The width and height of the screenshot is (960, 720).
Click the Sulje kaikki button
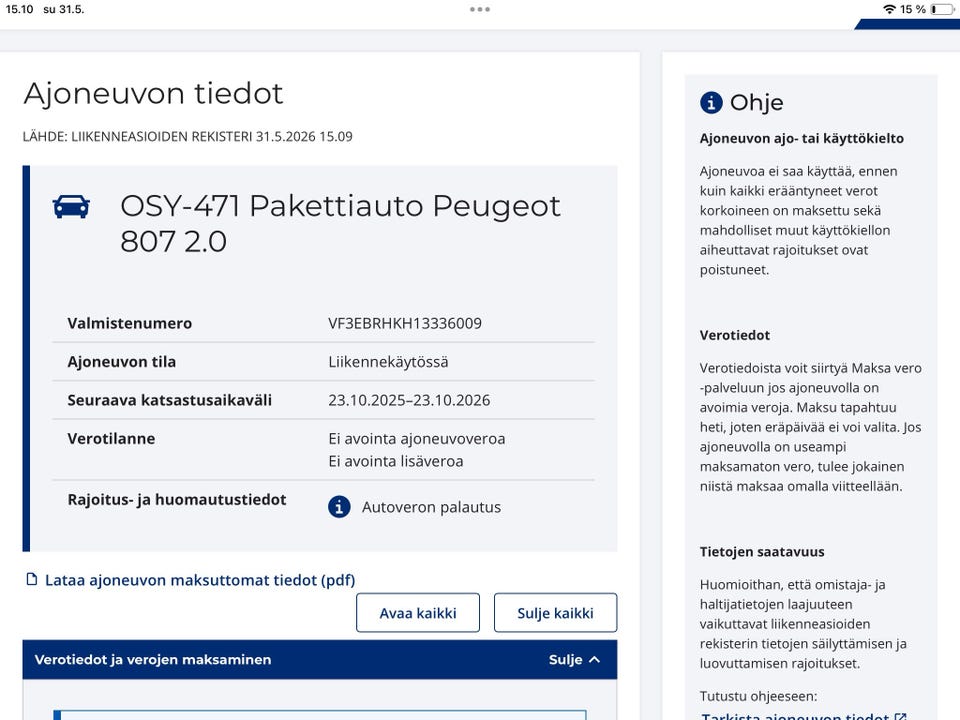pyautogui.click(x=555, y=613)
